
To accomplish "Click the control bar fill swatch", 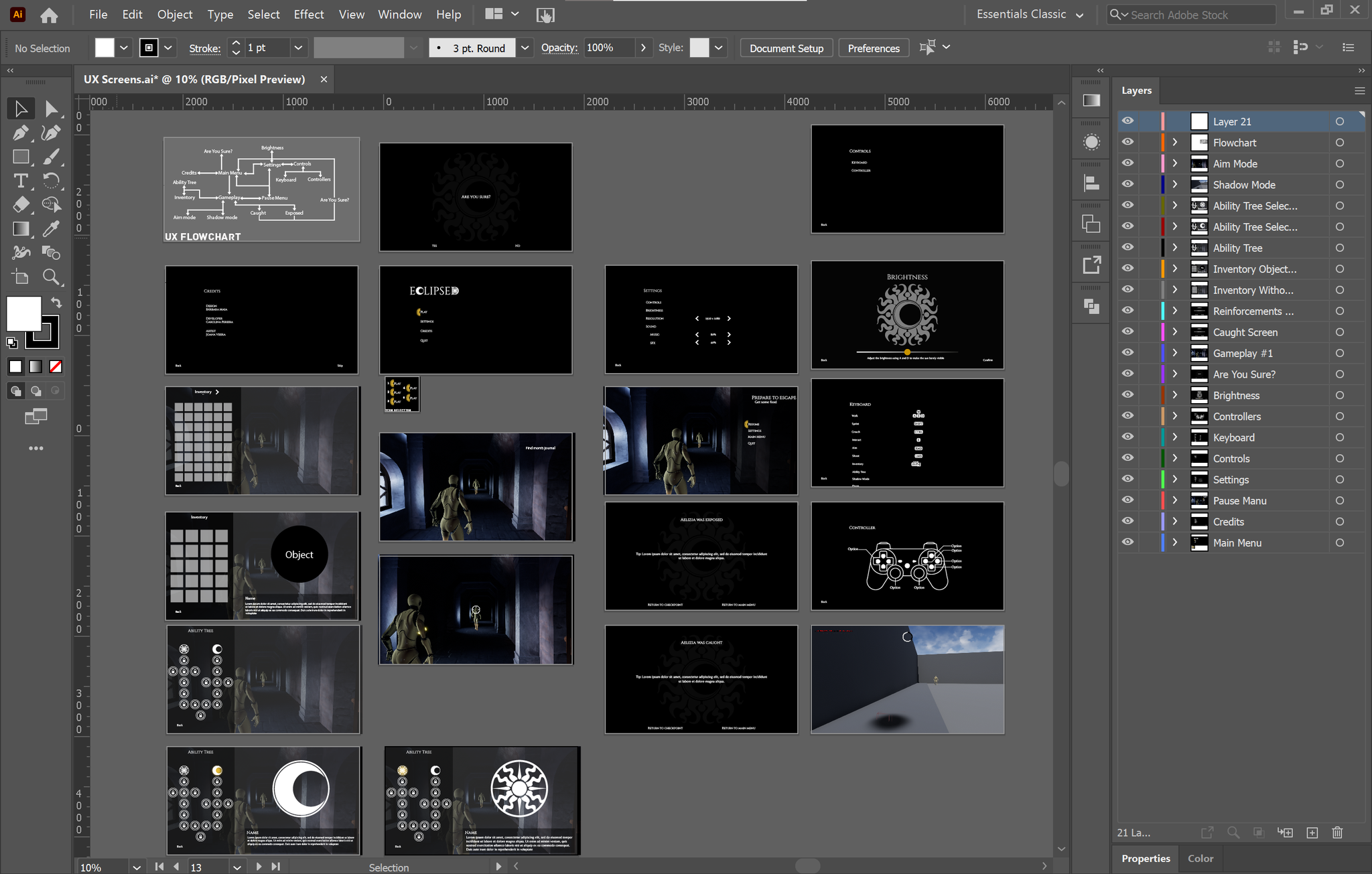I will 105,48.
